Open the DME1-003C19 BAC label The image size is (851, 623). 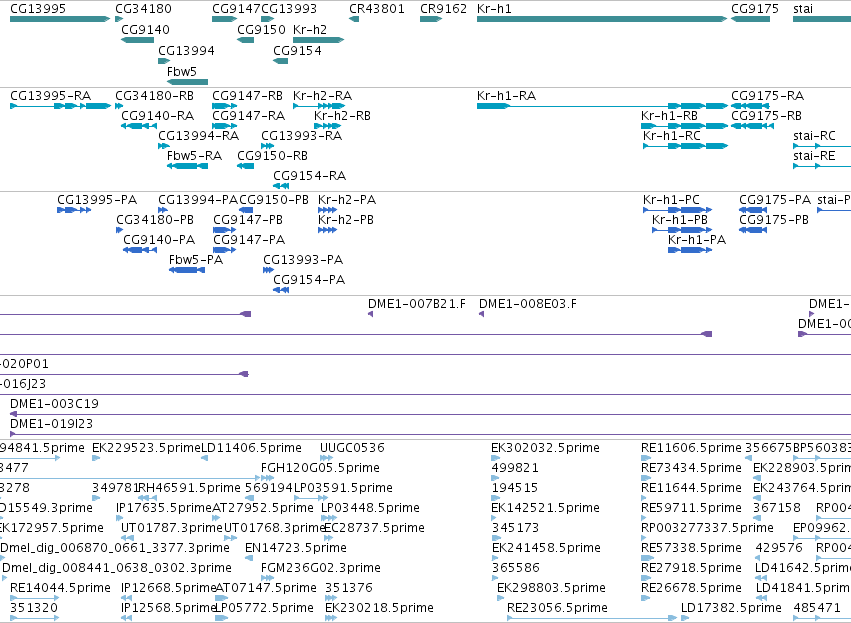click(54, 404)
